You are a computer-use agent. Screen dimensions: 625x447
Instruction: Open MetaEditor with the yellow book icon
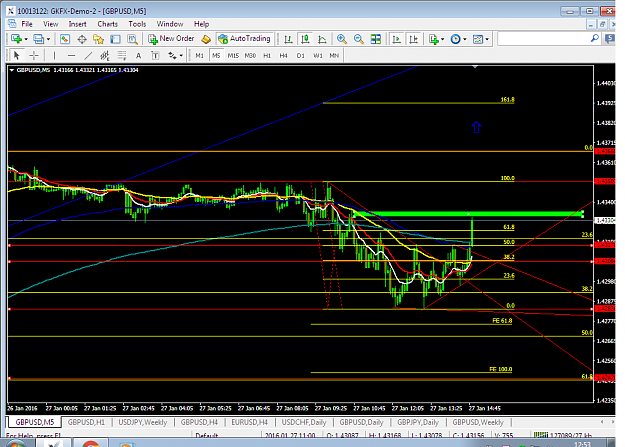pyautogui.click(x=206, y=39)
